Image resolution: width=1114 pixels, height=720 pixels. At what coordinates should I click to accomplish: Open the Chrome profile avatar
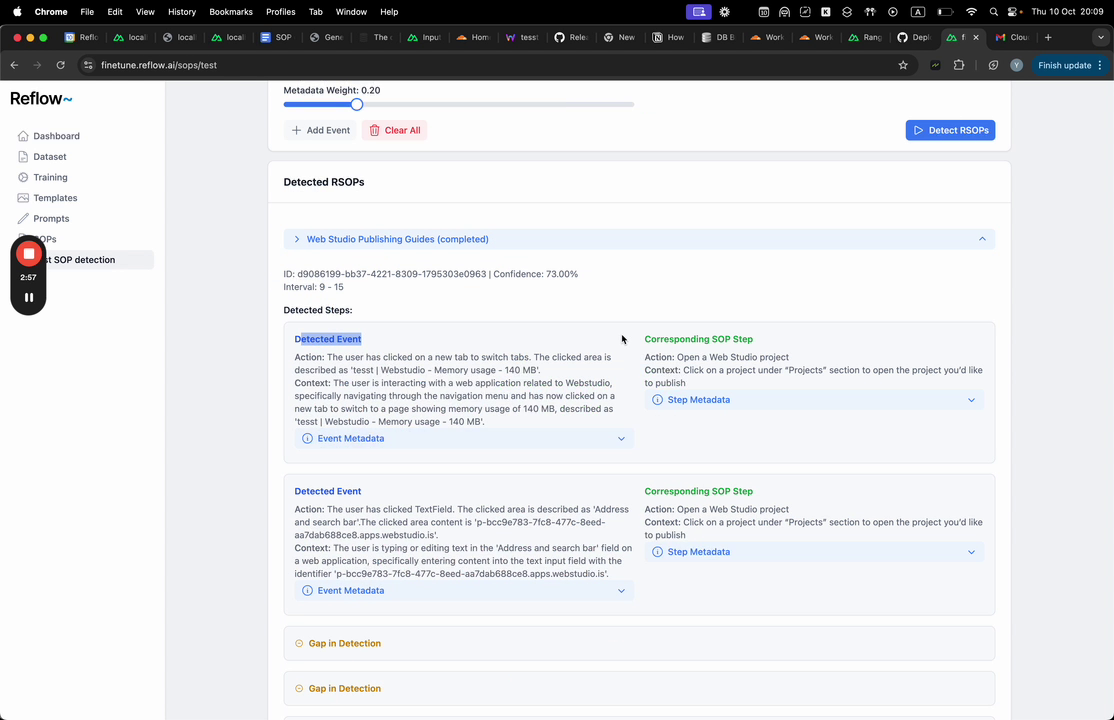click(x=1017, y=65)
